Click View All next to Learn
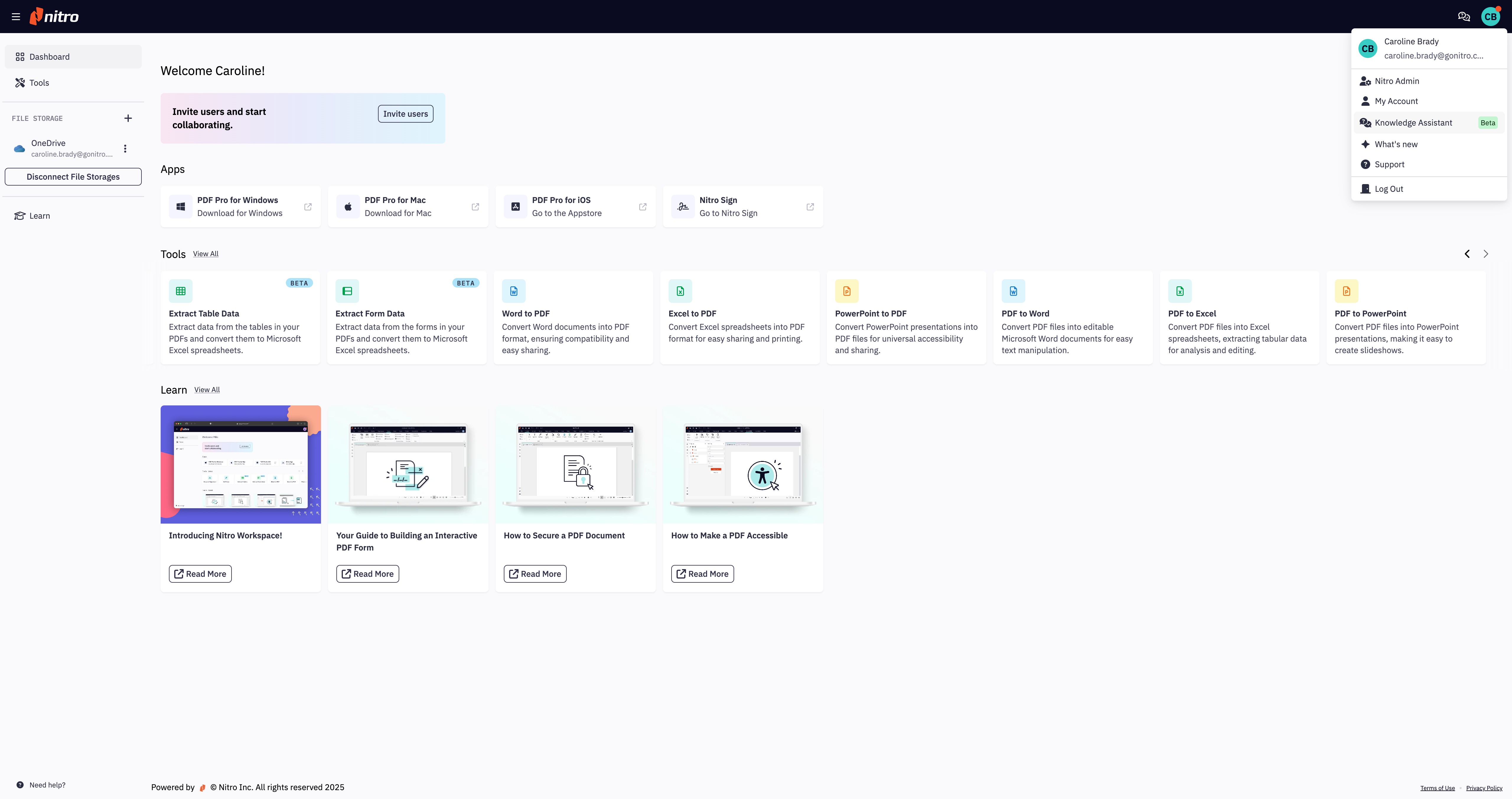Viewport: 1512px width, 799px height. click(x=207, y=389)
